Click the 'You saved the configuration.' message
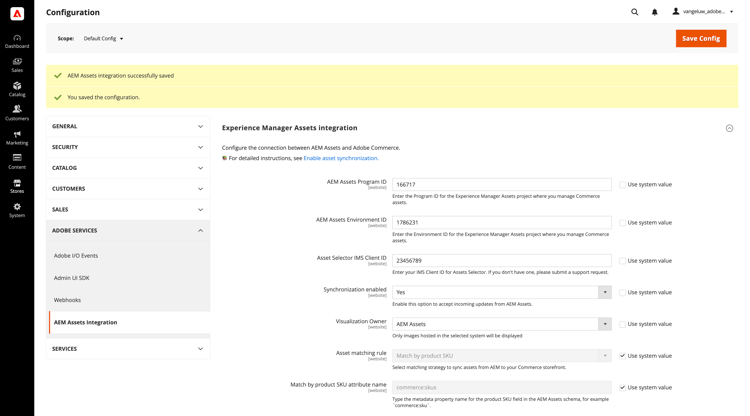Image resolution: width=750 pixels, height=416 pixels. click(x=103, y=97)
